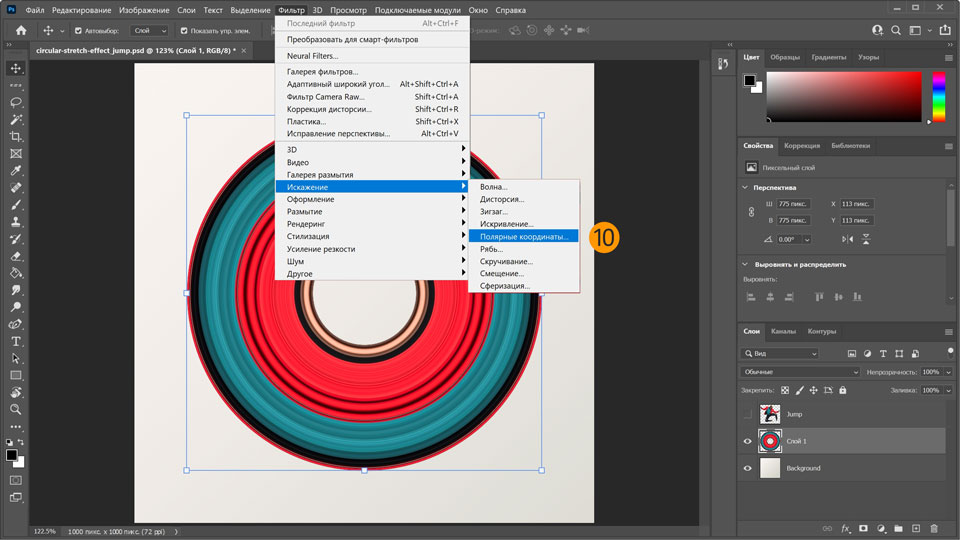Close the circular-stretch-effect document tab
The height and width of the screenshot is (540, 960).
tap(244, 51)
